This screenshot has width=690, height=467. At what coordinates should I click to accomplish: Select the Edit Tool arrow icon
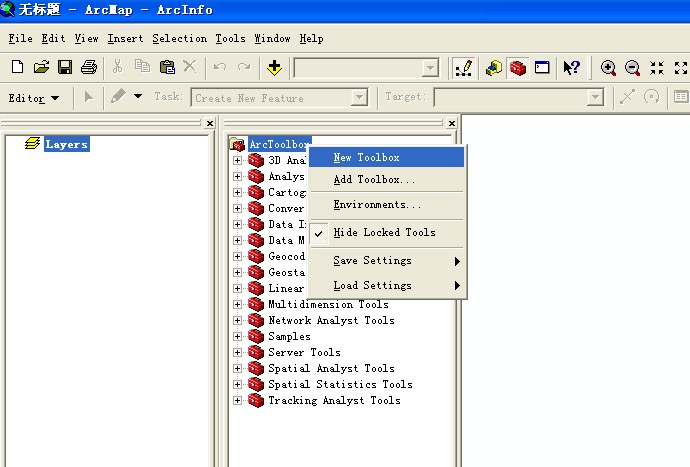click(x=88, y=97)
